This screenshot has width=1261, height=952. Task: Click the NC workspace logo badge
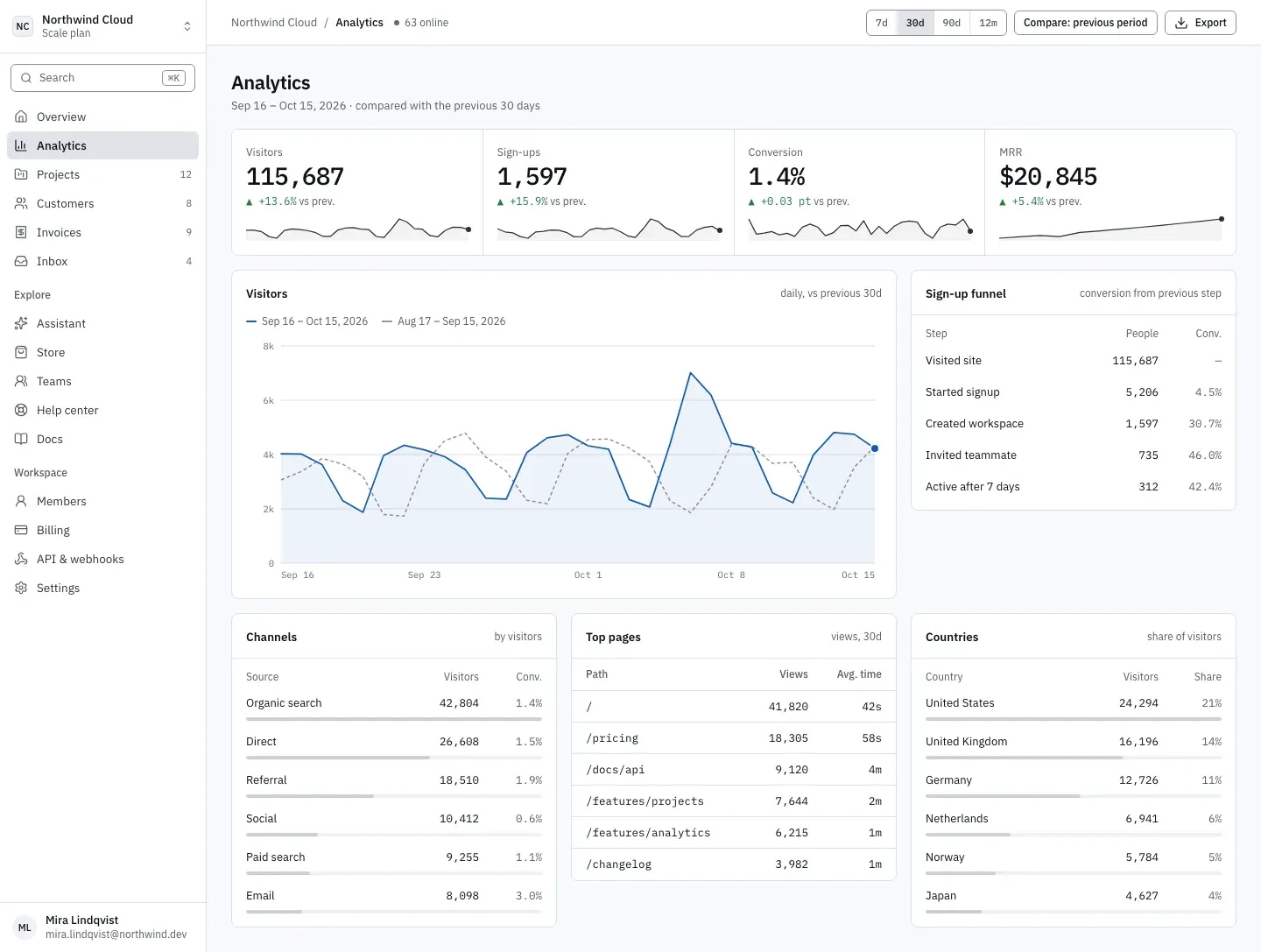(x=23, y=26)
